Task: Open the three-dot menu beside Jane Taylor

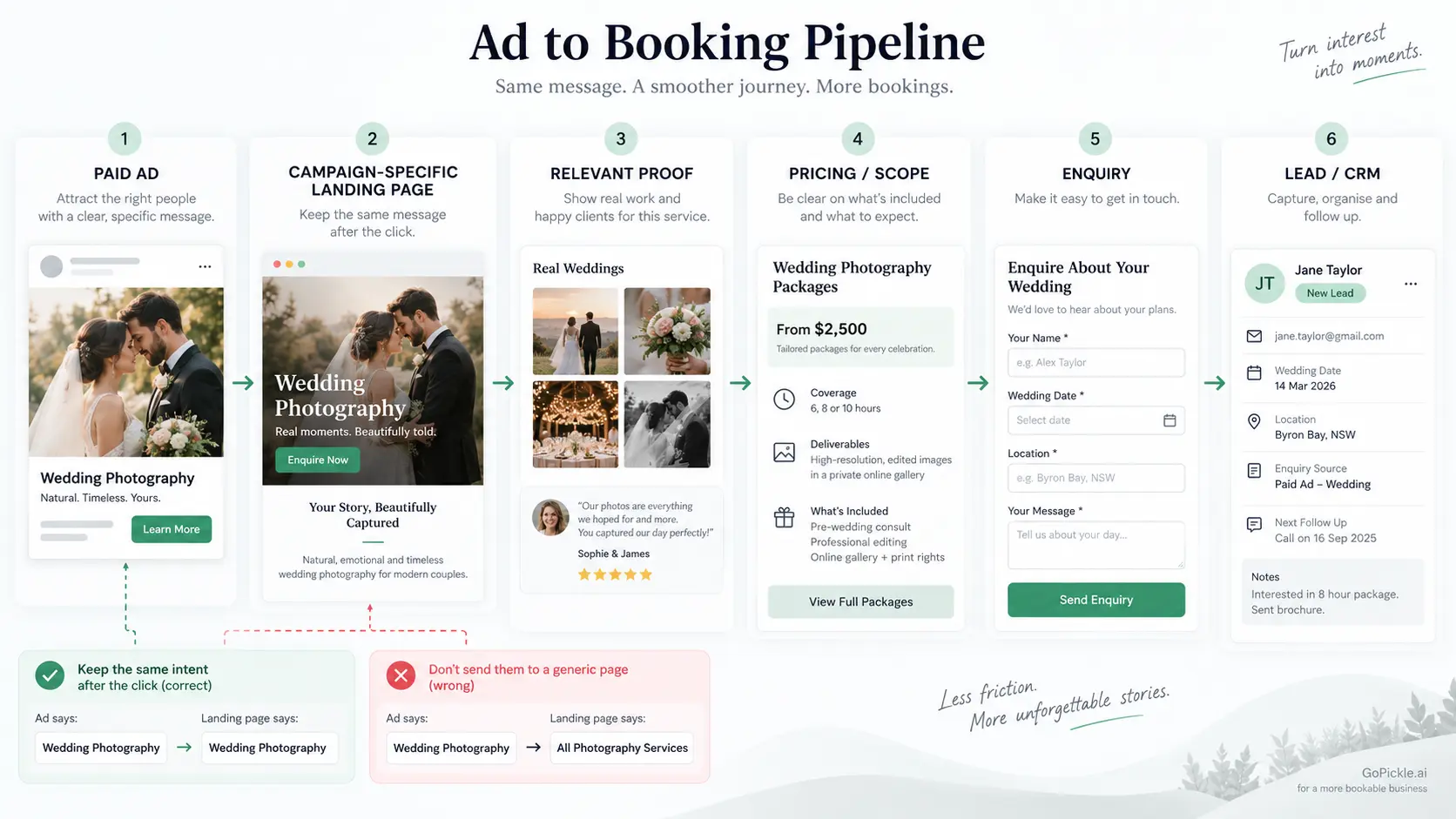Action: (1411, 284)
